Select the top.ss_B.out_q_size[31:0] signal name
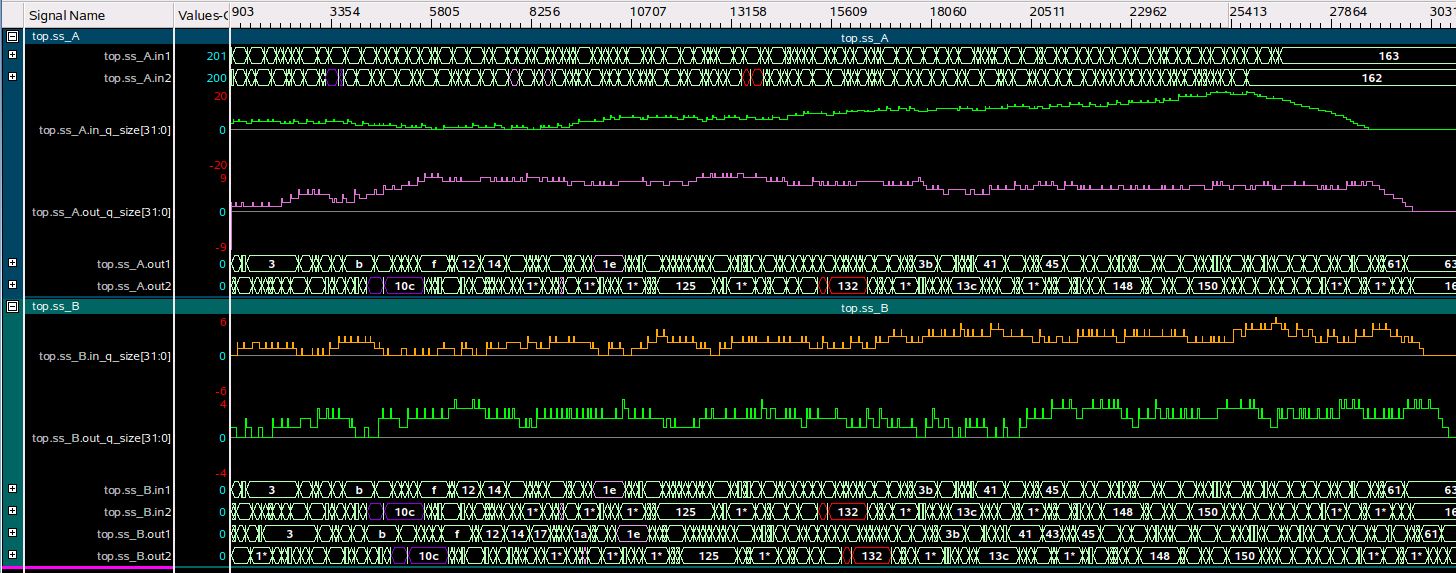Screen dimensions: 1456x573 (x=101, y=438)
